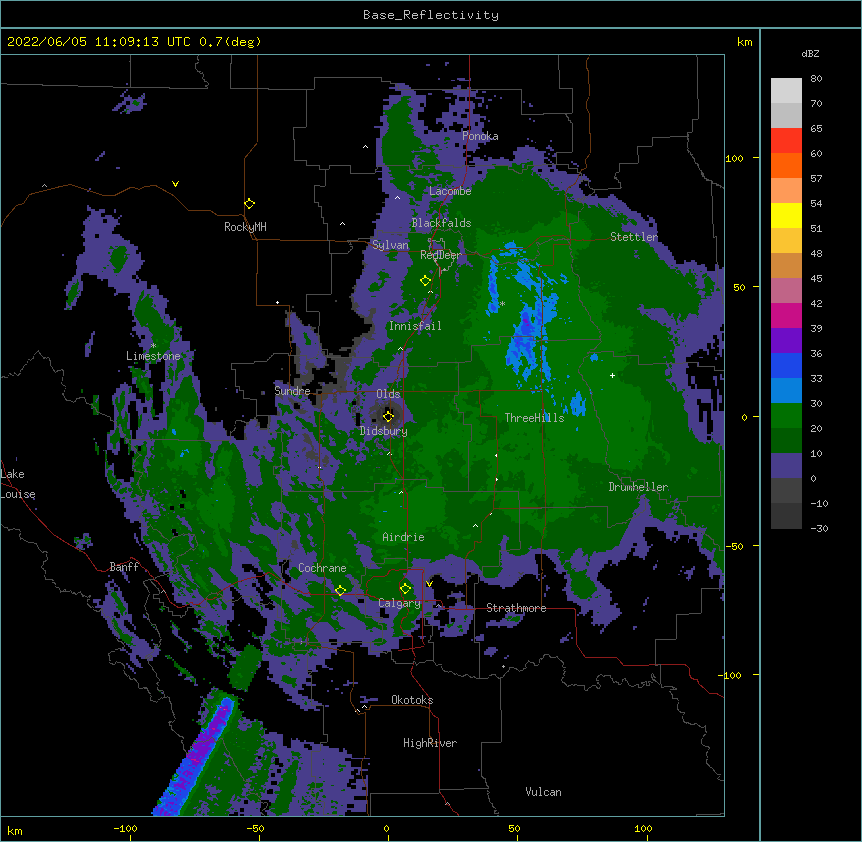Click the -50 tick on right km axis
This screenshot has width=862, height=842.
click(734, 546)
